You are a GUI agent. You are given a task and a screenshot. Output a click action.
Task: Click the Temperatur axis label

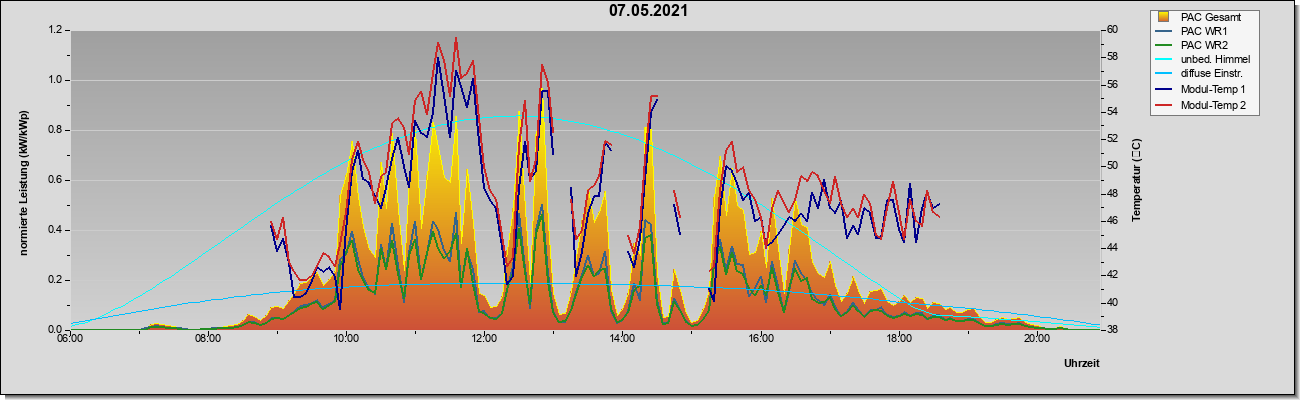coord(1136,181)
